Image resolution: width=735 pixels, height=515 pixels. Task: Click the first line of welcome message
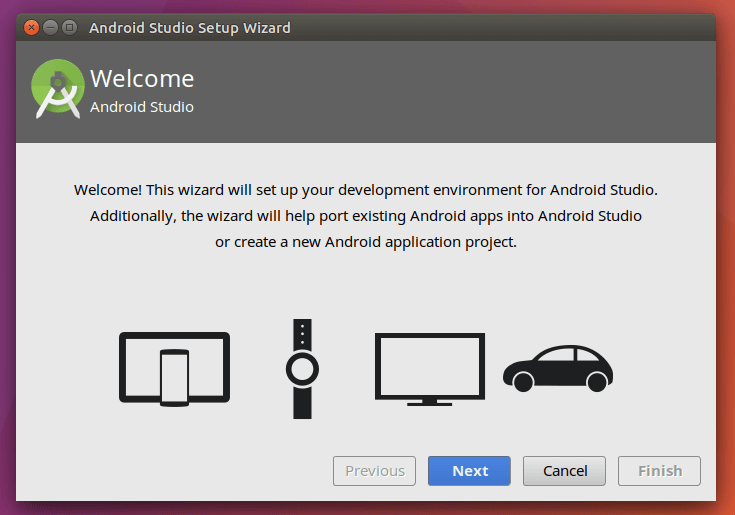coord(366,189)
